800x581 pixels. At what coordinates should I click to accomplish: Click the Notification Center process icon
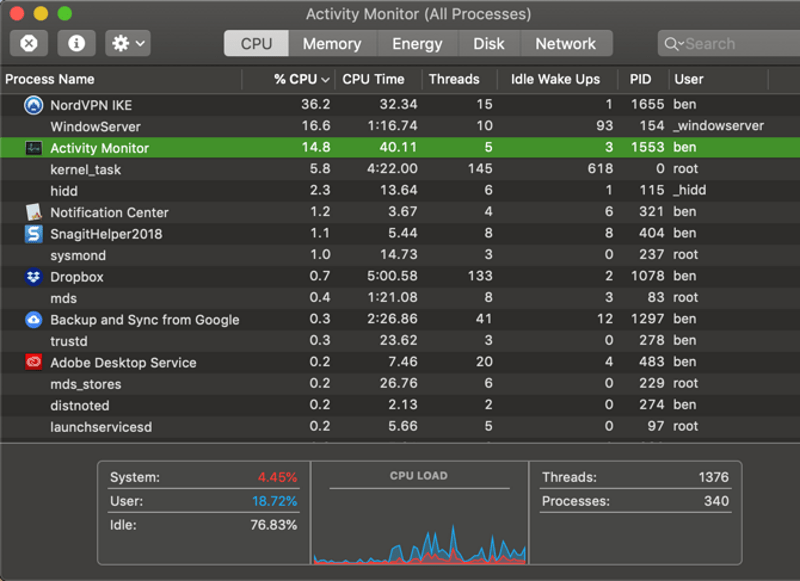[34, 212]
